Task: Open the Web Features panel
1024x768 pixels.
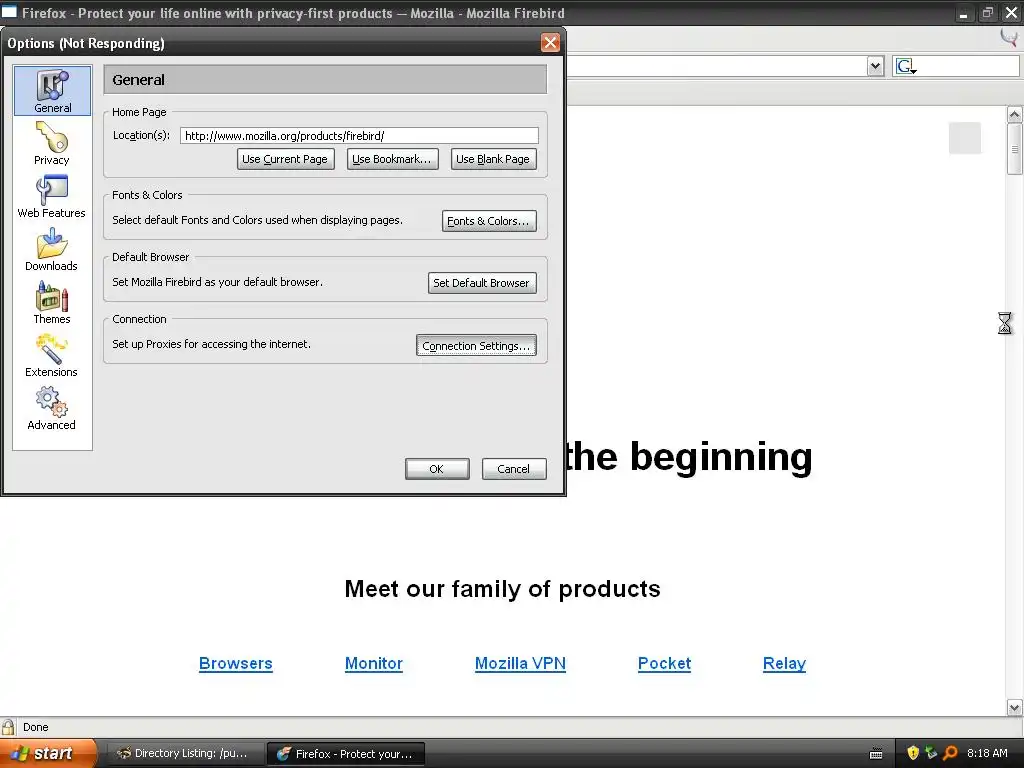Action: pyautogui.click(x=52, y=197)
